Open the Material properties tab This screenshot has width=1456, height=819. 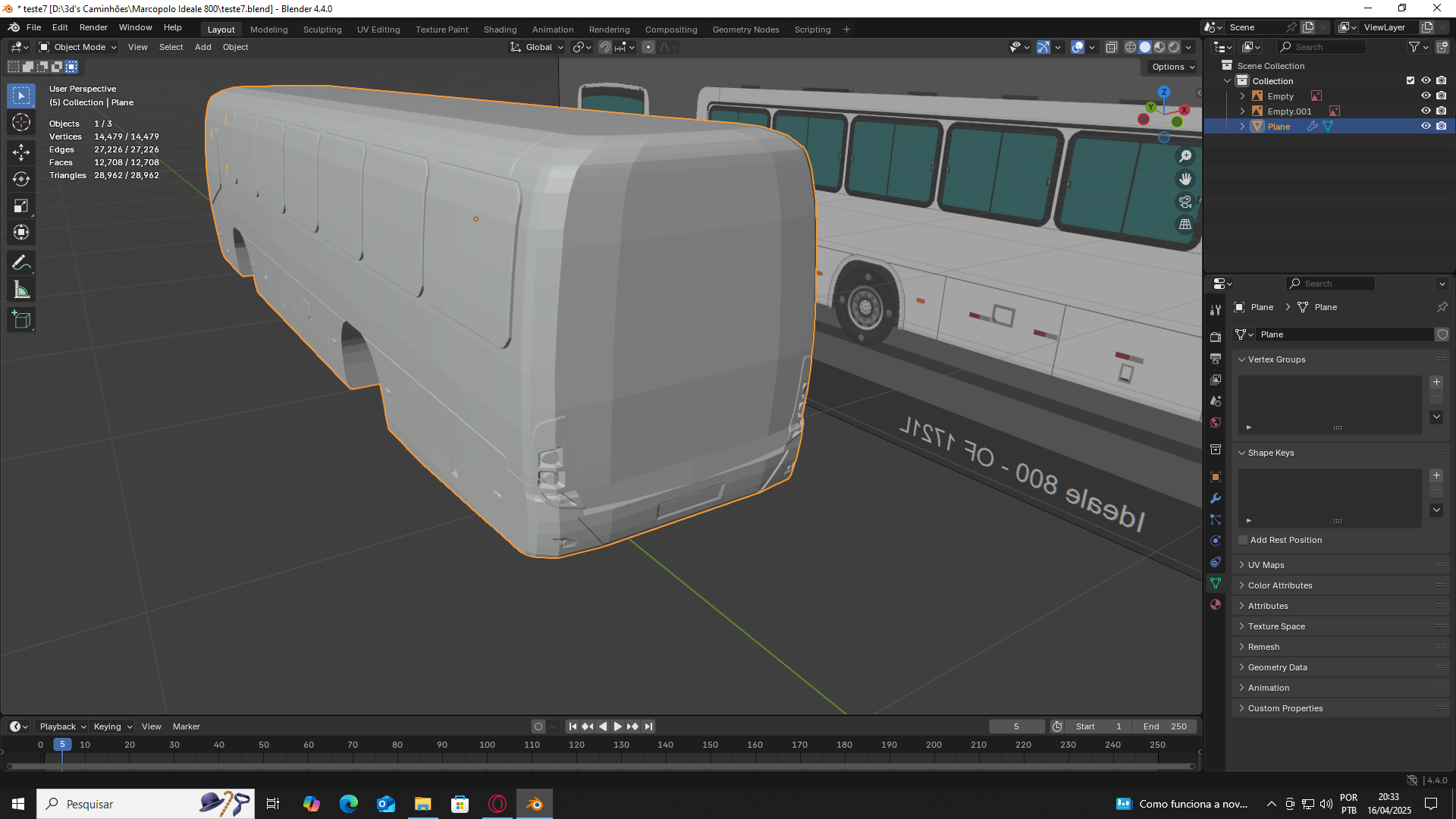[1216, 604]
